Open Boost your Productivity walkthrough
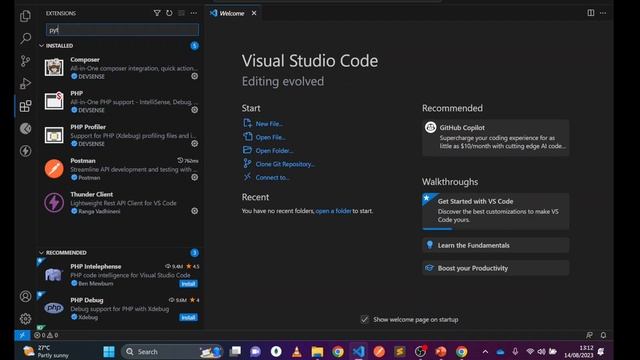Screen dimensions: 640x360 [x=496, y=268]
